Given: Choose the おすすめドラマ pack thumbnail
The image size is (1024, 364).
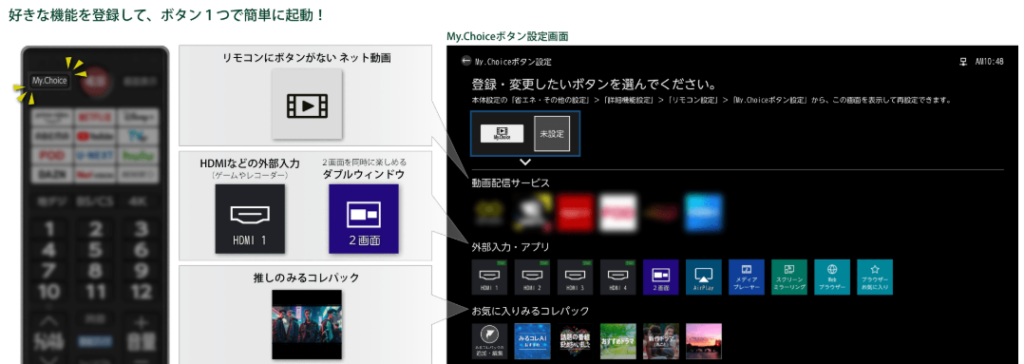Looking at the screenshot, I should pyautogui.click(x=618, y=341).
